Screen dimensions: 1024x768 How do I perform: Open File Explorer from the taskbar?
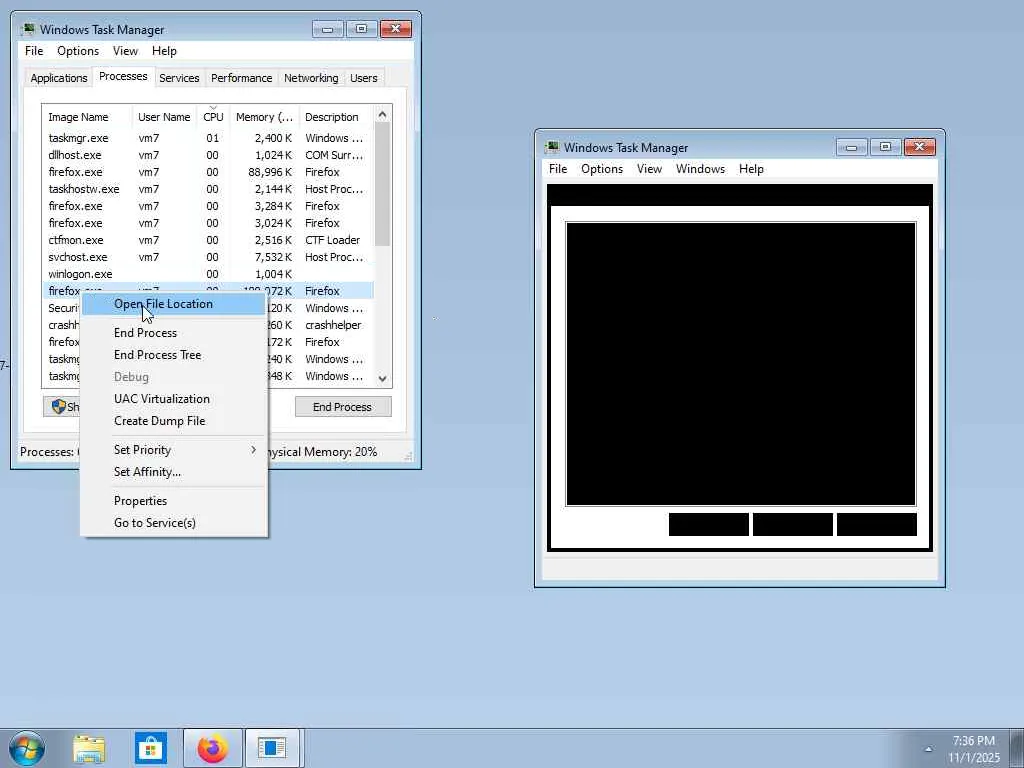(x=89, y=748)
